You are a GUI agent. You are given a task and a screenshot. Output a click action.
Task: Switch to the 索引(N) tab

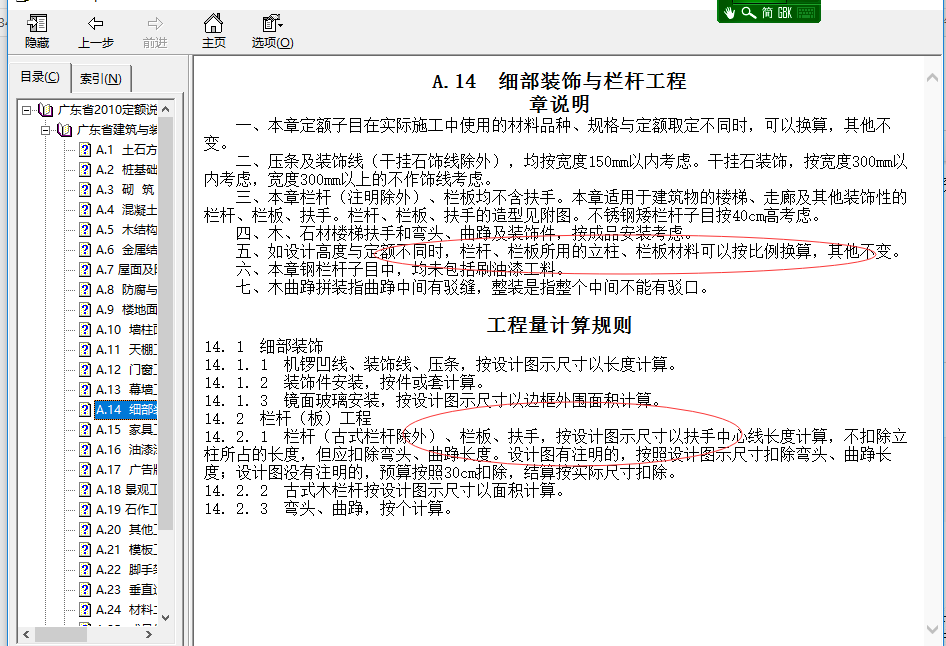tap(101, 79)
